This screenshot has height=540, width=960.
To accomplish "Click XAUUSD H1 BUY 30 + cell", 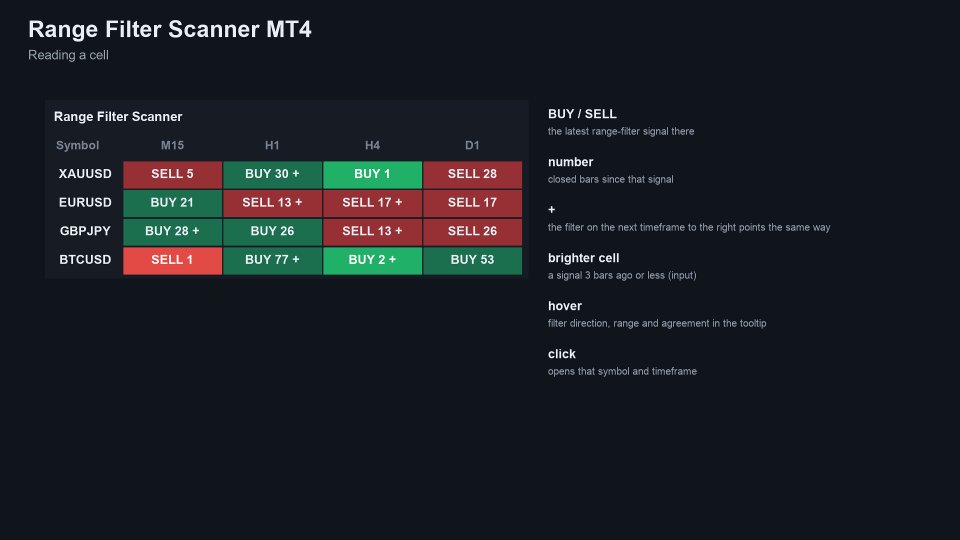I will (x=272, y=174).
